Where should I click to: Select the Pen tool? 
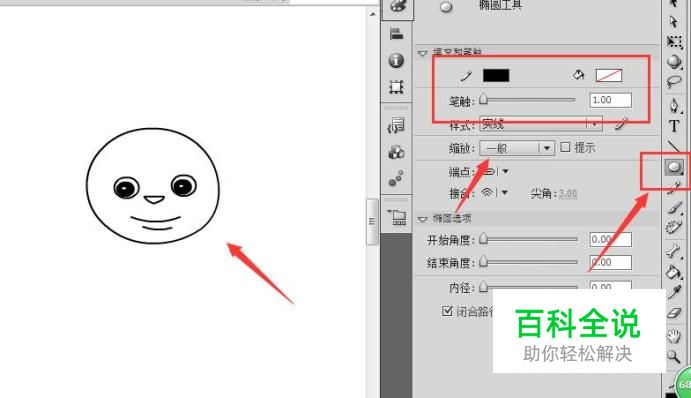(x=674, y=106)
